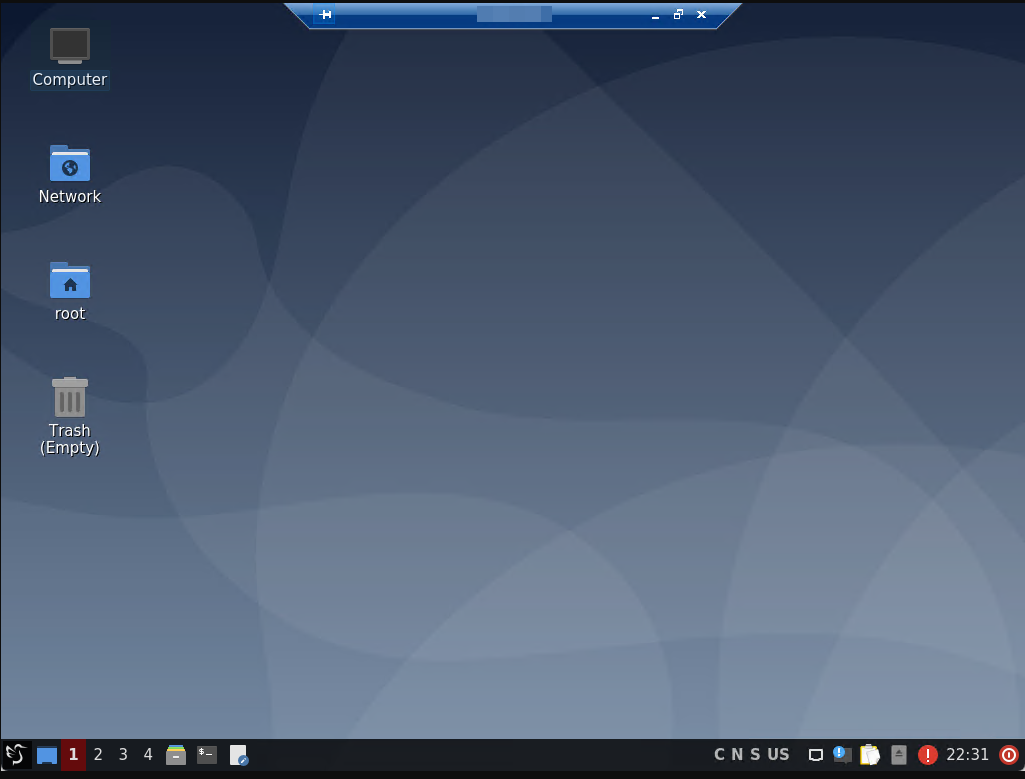Switch to workspace 4

tap(148, 755)
